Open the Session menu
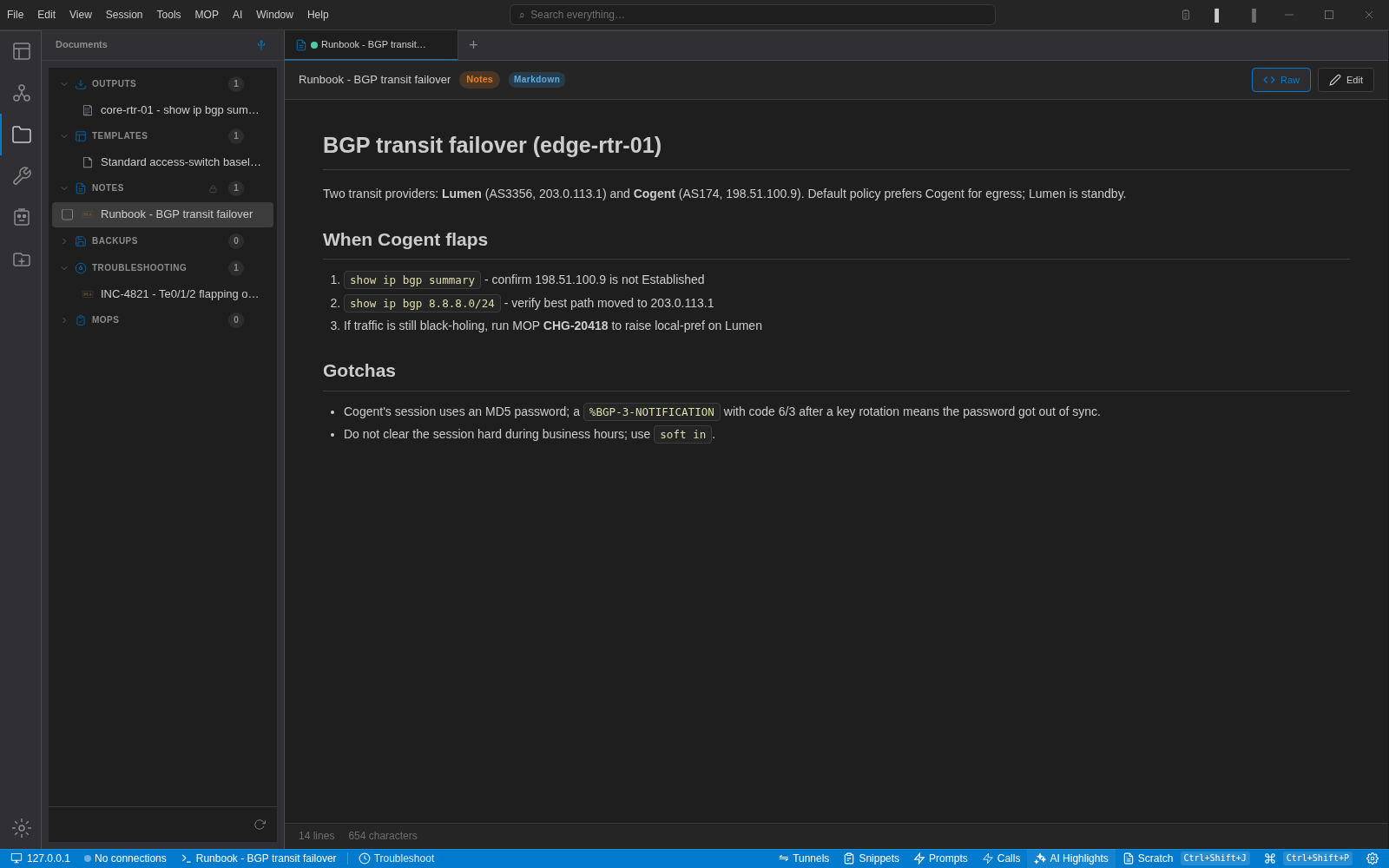This screenshot has height=868, width=1389. (124, 15)
